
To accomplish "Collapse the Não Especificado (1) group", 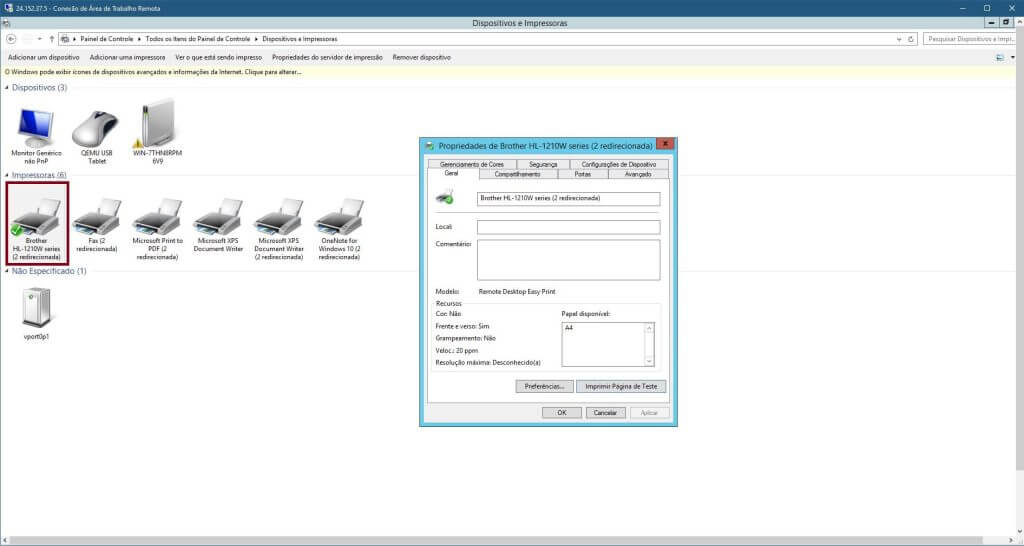I will pos(7,271).
